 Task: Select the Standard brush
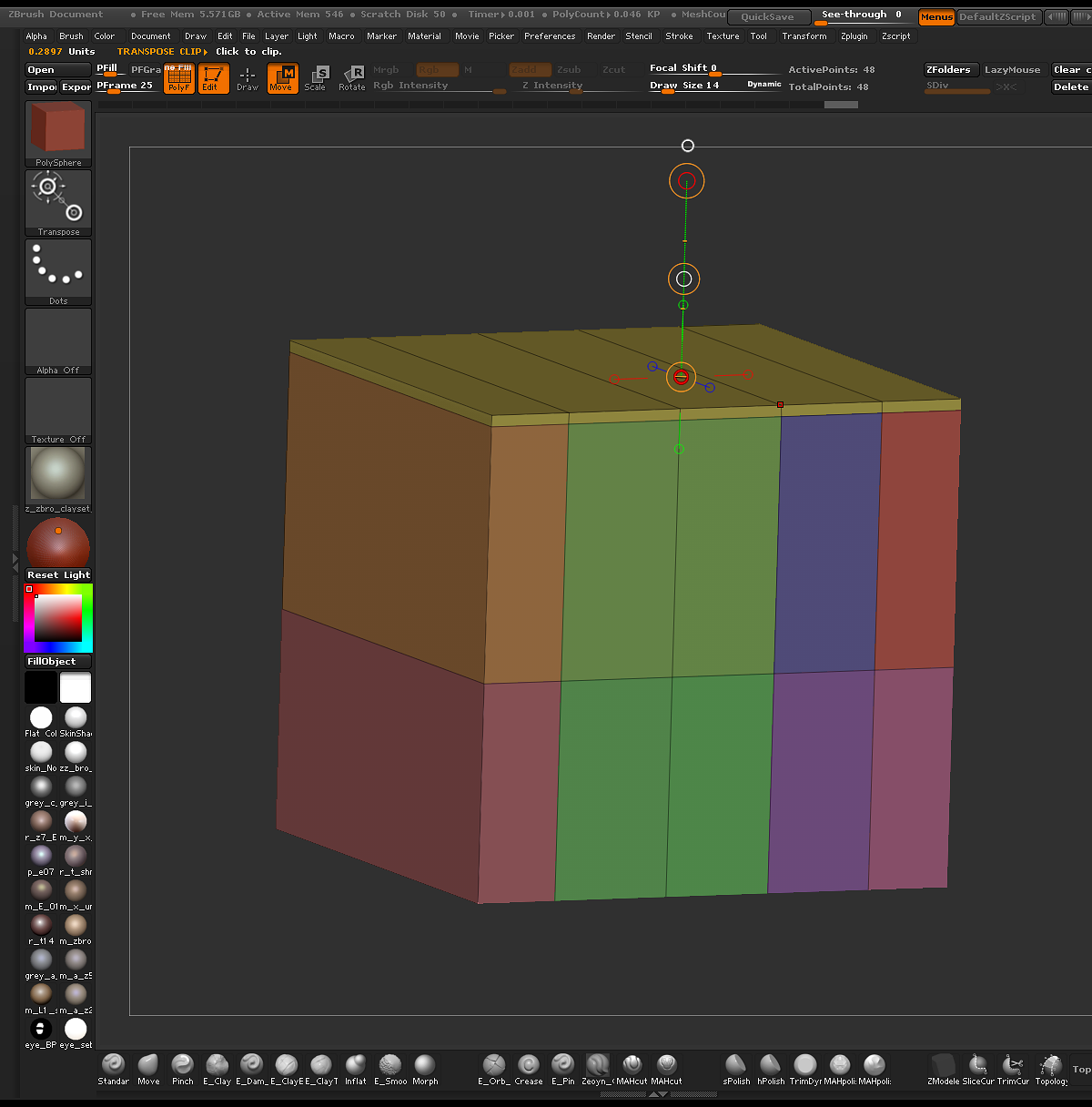click(113, 1070)
